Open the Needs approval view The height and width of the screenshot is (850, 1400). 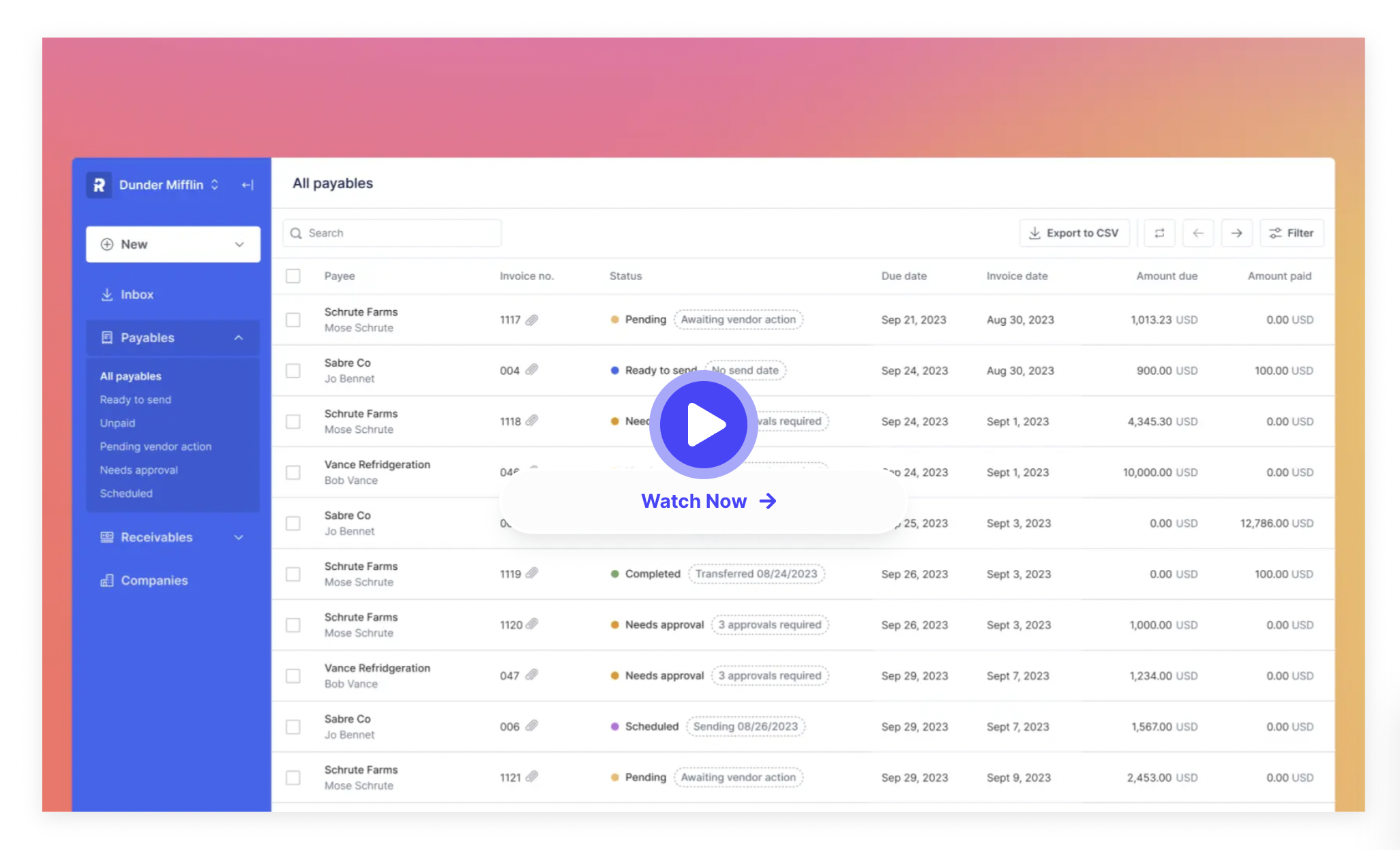pos(138,470)
